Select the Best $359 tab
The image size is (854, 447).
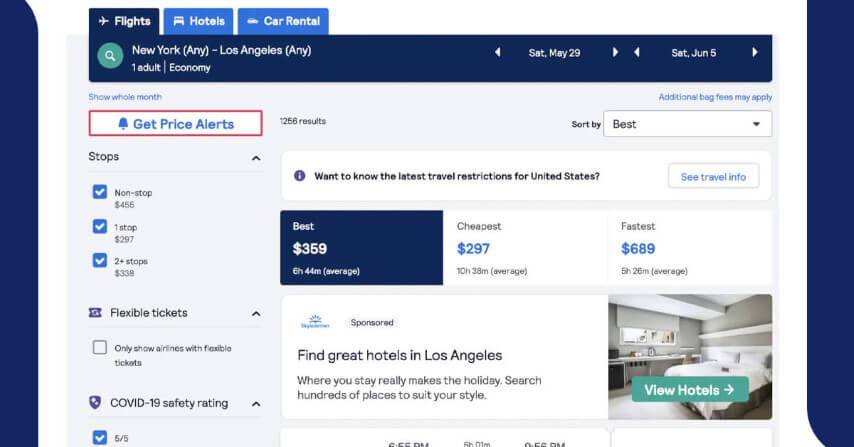[x=362, y=248]
